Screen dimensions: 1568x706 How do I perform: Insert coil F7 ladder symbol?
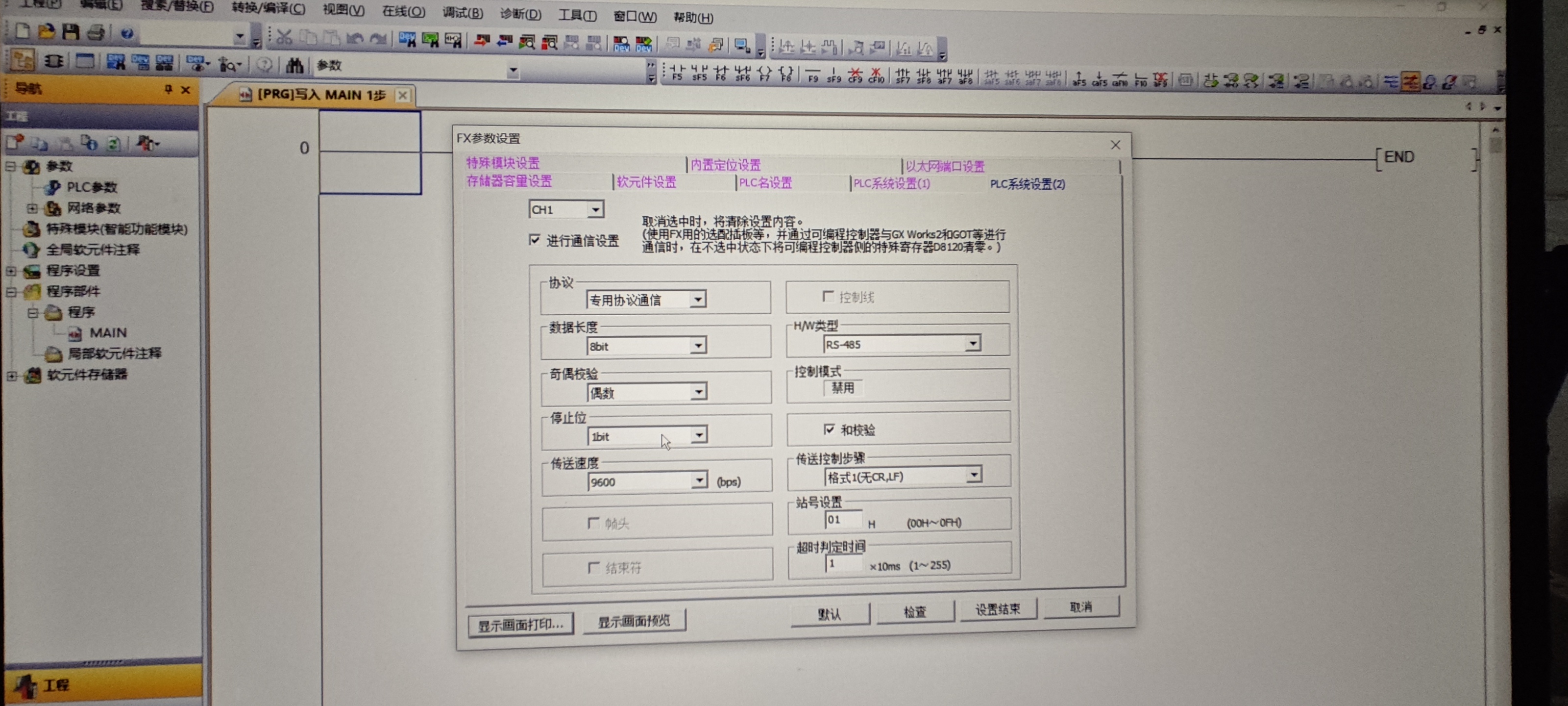click(764, 75)
